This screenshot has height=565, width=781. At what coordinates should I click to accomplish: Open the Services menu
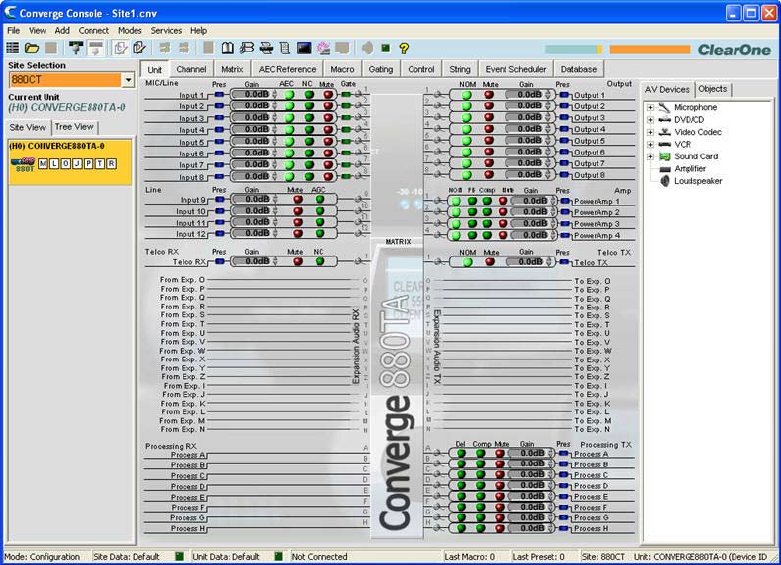[x=166, y=31]
